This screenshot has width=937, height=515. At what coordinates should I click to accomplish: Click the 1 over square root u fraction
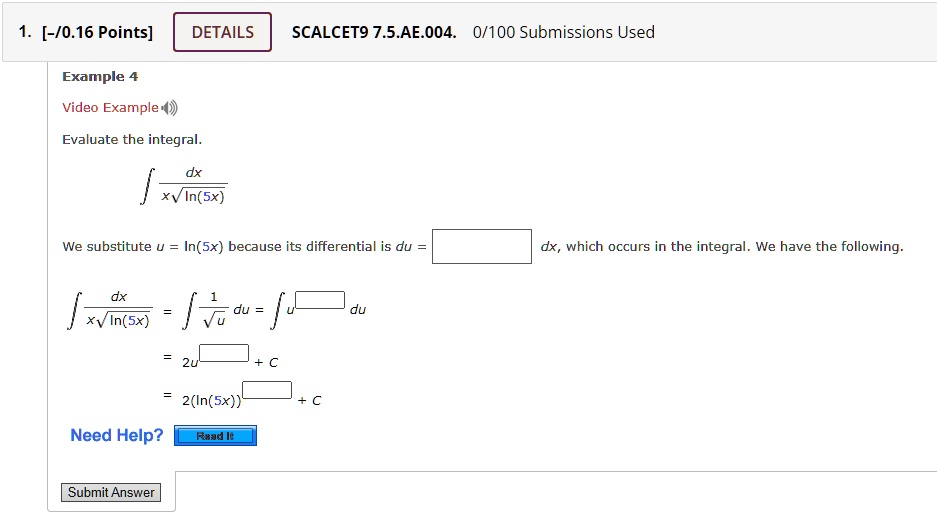215,309
